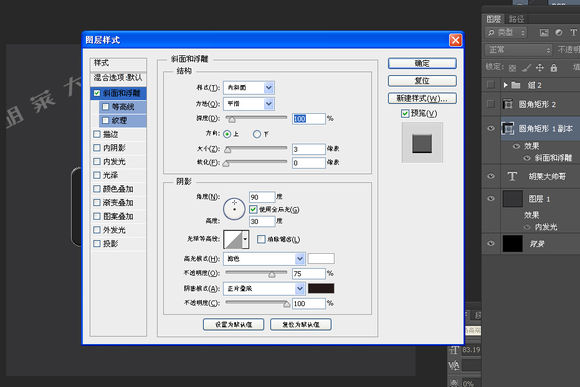
Task: Click the 确定 button
Action: [422, 63]
